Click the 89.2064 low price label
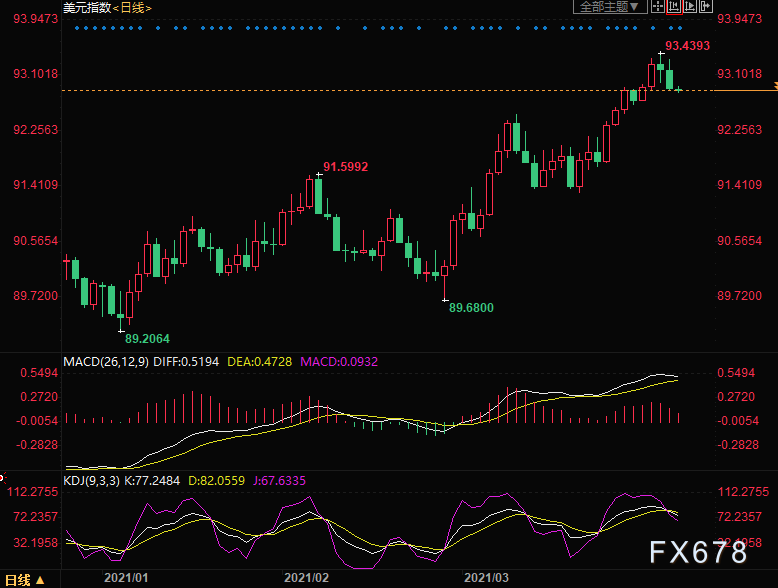 click(x=147, y=339)
